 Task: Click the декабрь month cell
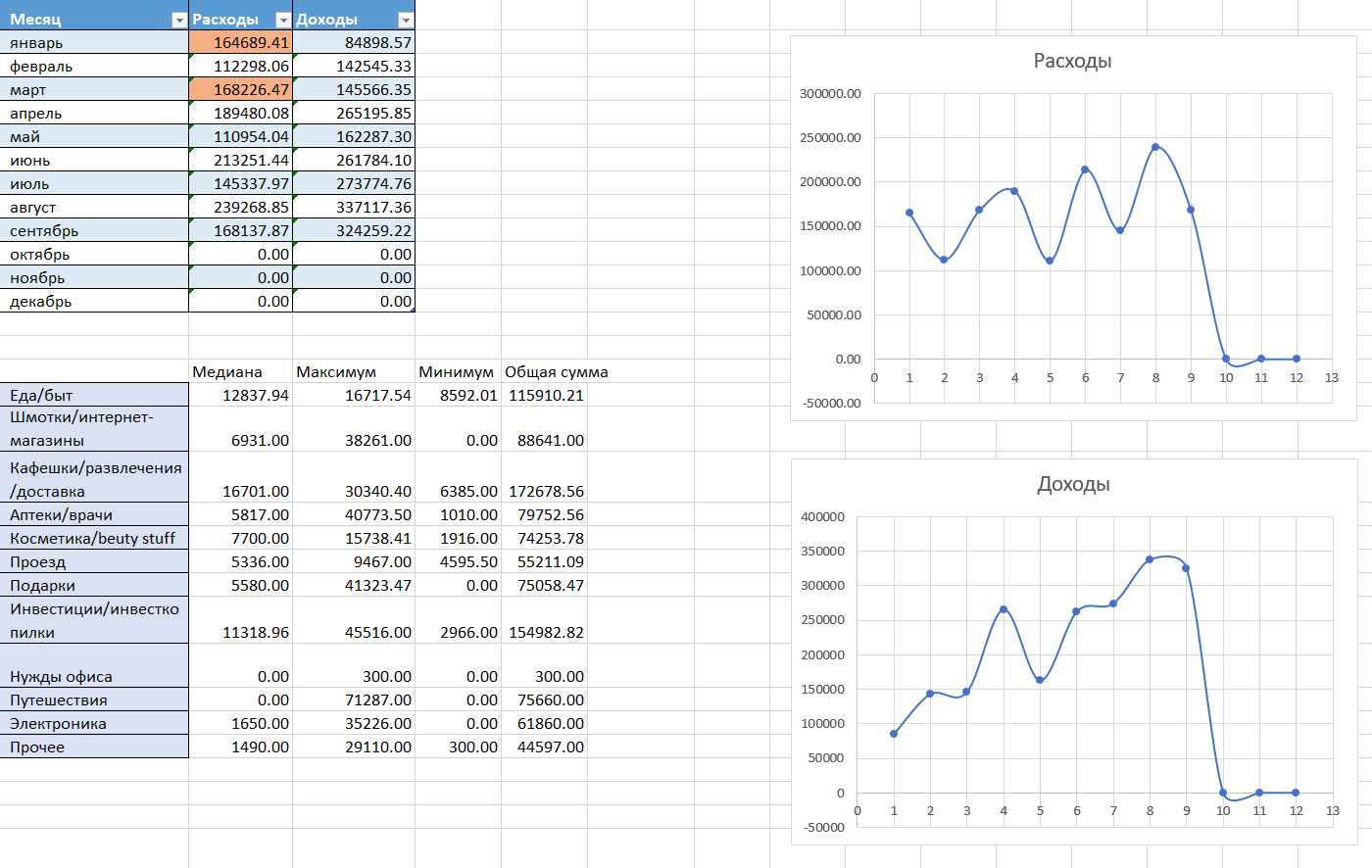click(94, 301)
